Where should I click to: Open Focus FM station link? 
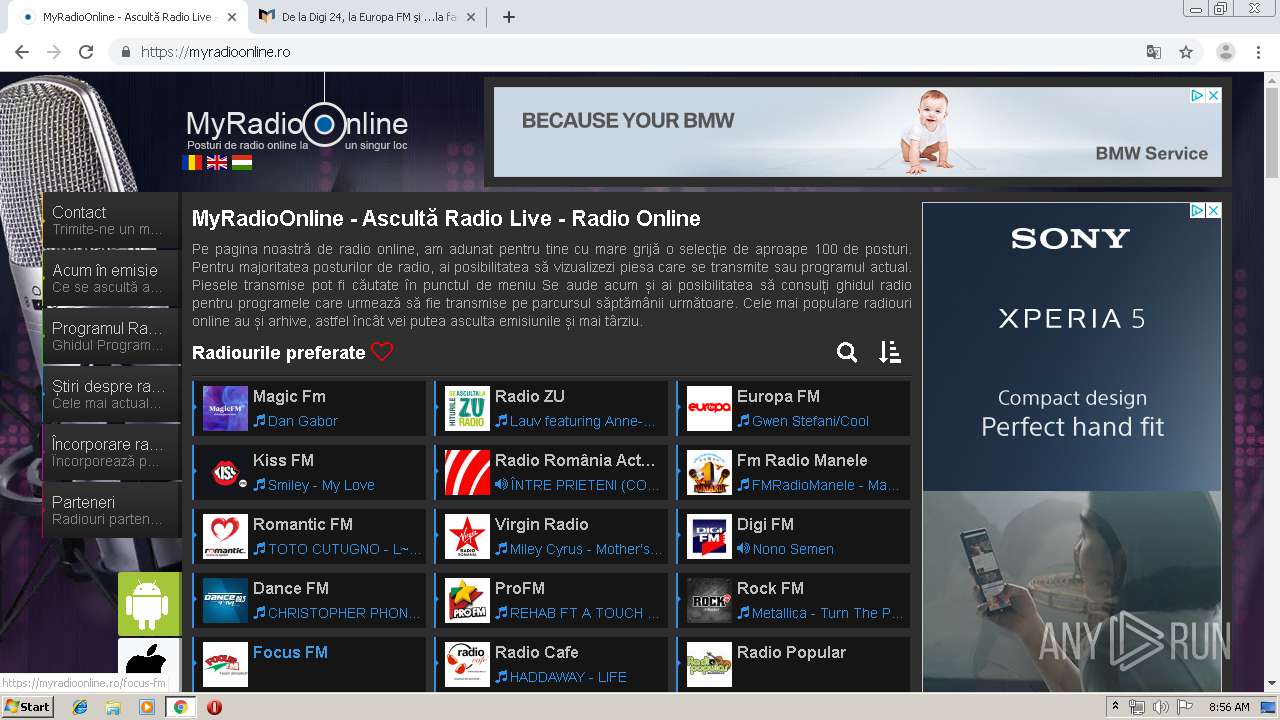290,652
